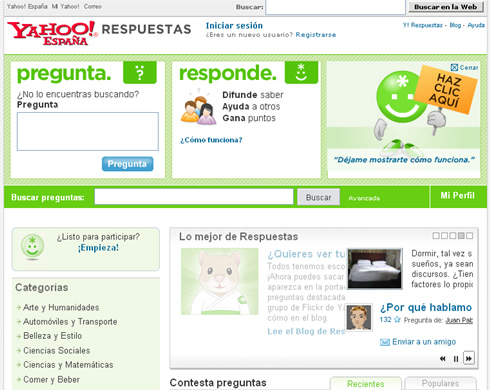Go to previous slide with rewind button
This screenshot has height=390, width=490.
point(443,359)
